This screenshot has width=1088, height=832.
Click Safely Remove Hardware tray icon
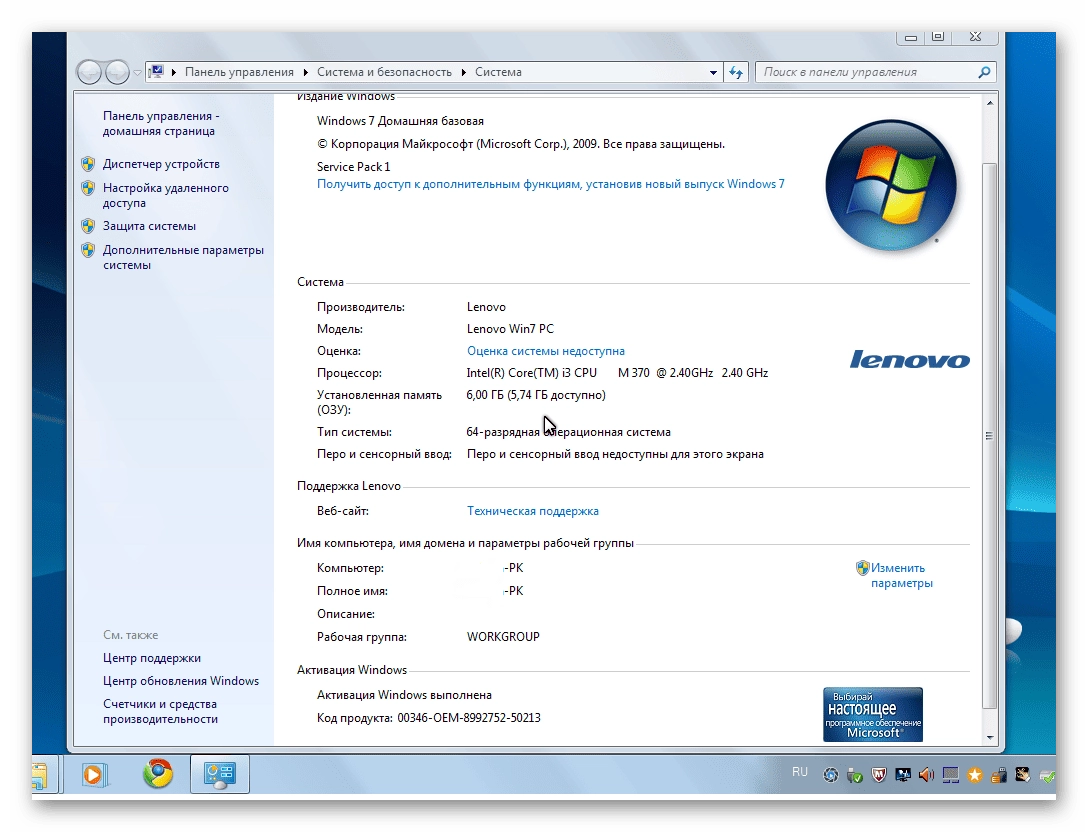(855, 775)
